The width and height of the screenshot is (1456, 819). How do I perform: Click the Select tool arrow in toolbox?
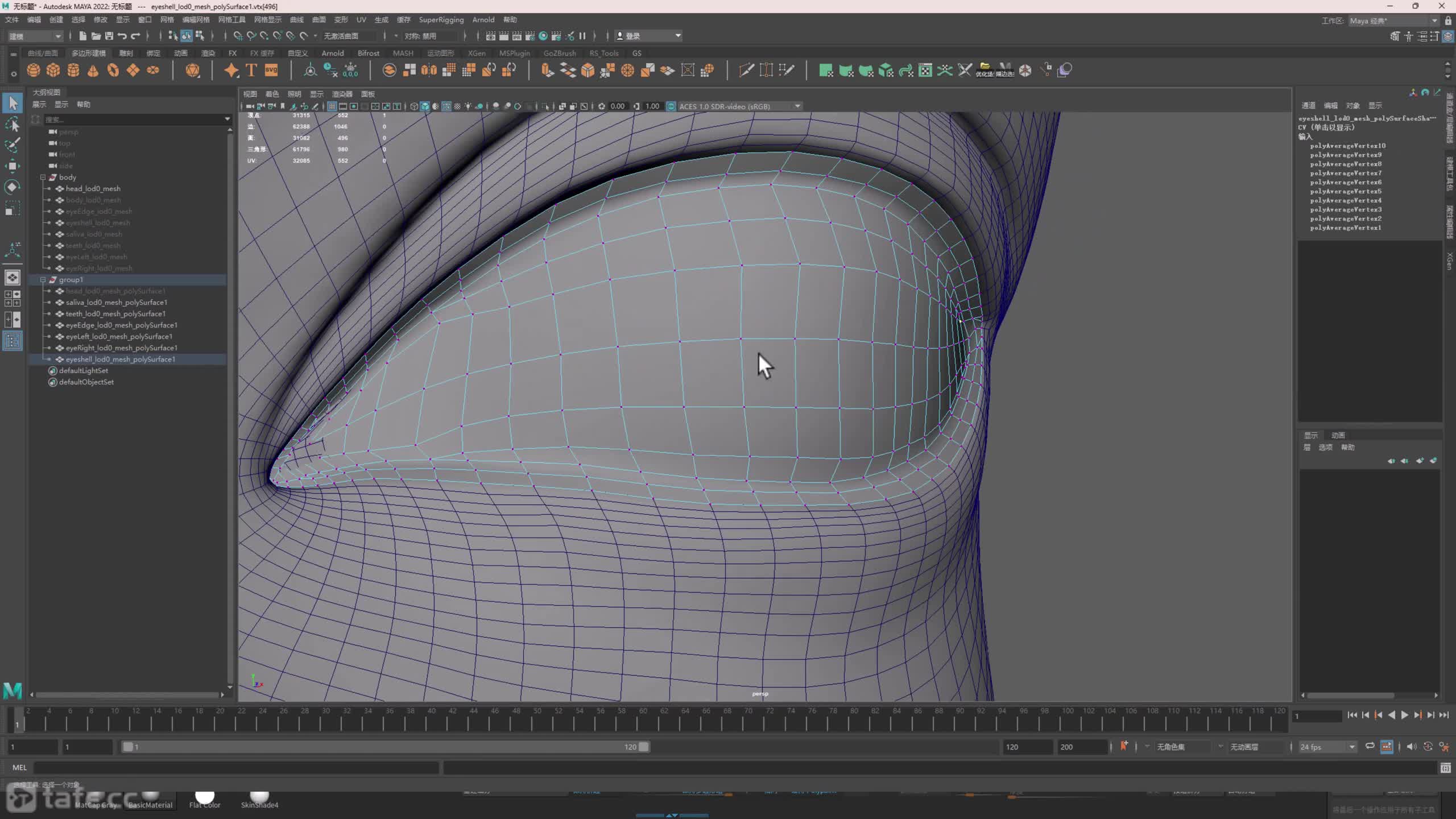(13, 104)
